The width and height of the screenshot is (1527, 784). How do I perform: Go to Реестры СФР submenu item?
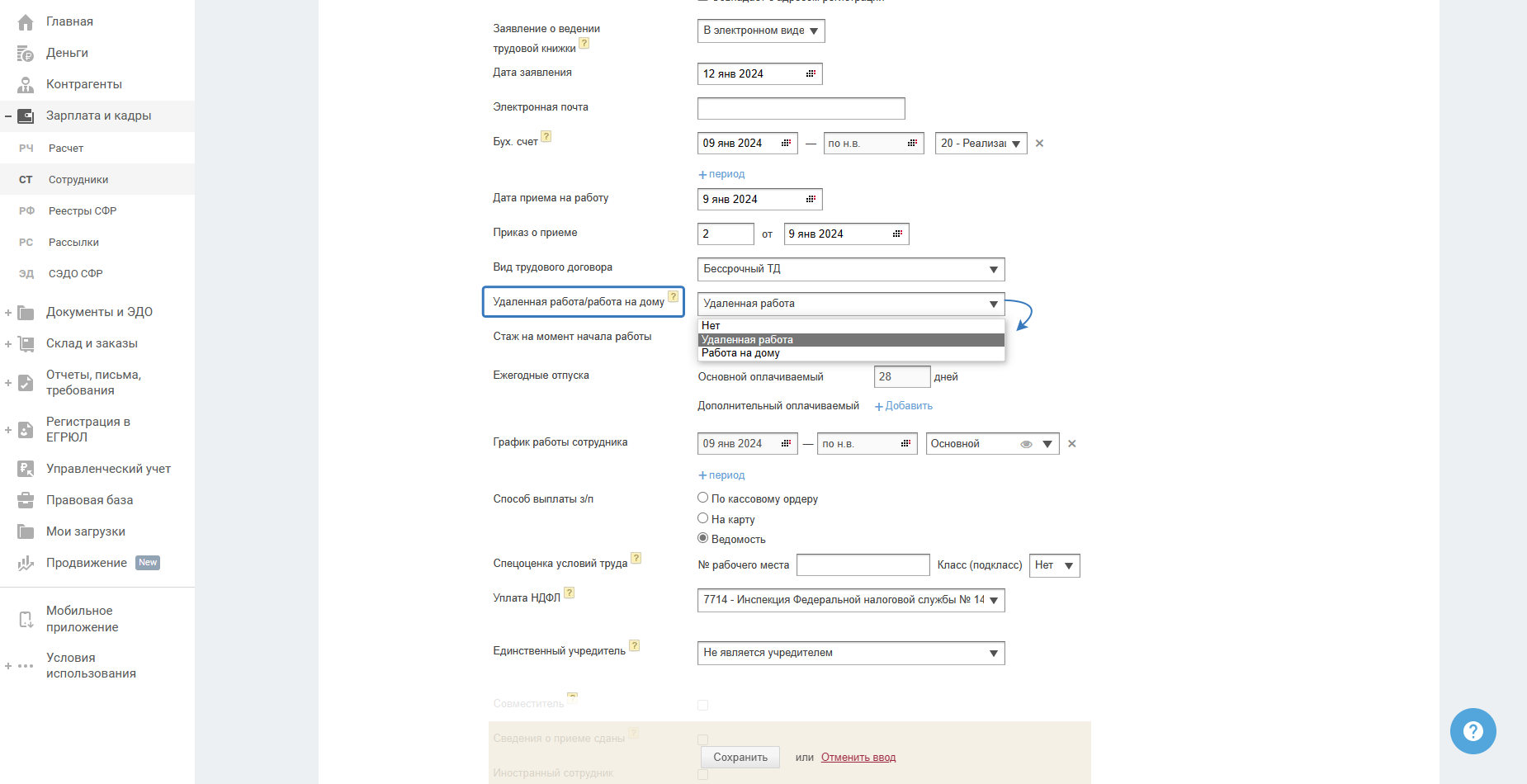(83, 211)
